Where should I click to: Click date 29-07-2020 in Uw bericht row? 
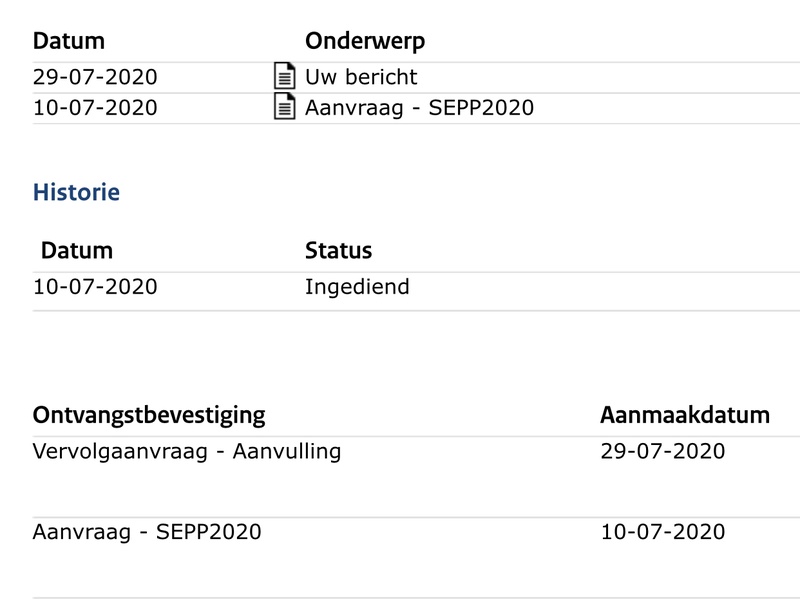pyautogui.click(x=95, y=77)
